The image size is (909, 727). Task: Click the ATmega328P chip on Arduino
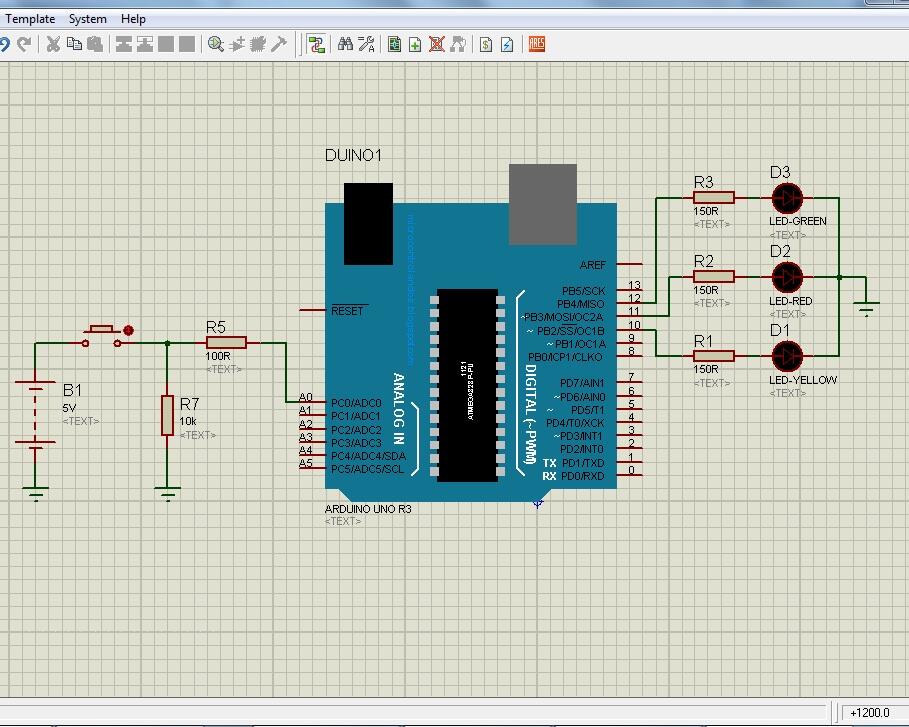click(x=467, y=385)
